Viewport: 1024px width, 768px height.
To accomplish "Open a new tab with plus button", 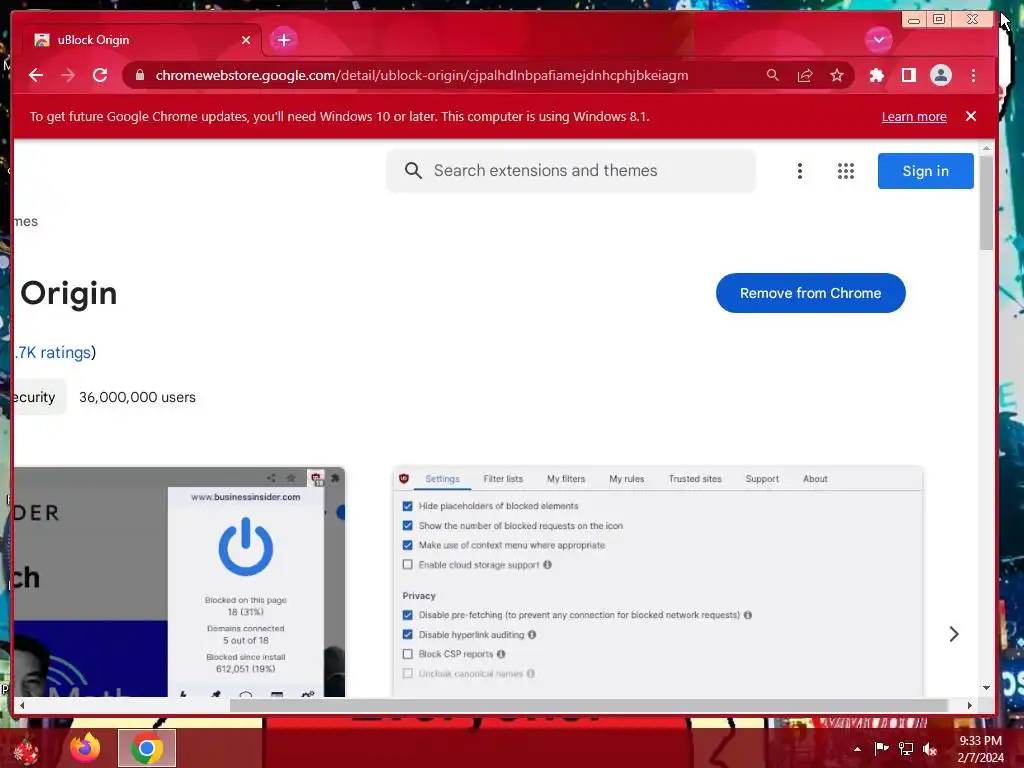I will click(283, 40).
